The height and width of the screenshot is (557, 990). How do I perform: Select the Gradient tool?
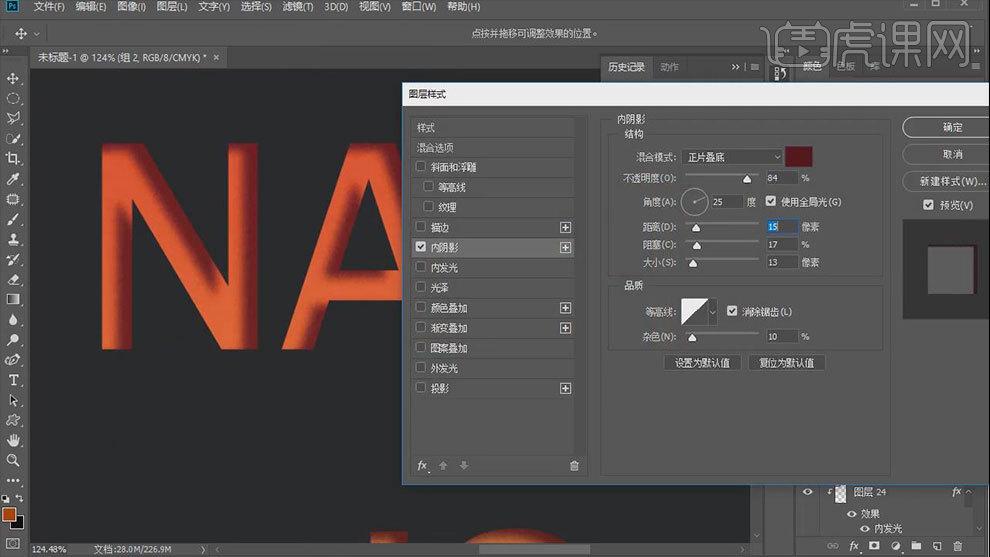pos(13,299)
